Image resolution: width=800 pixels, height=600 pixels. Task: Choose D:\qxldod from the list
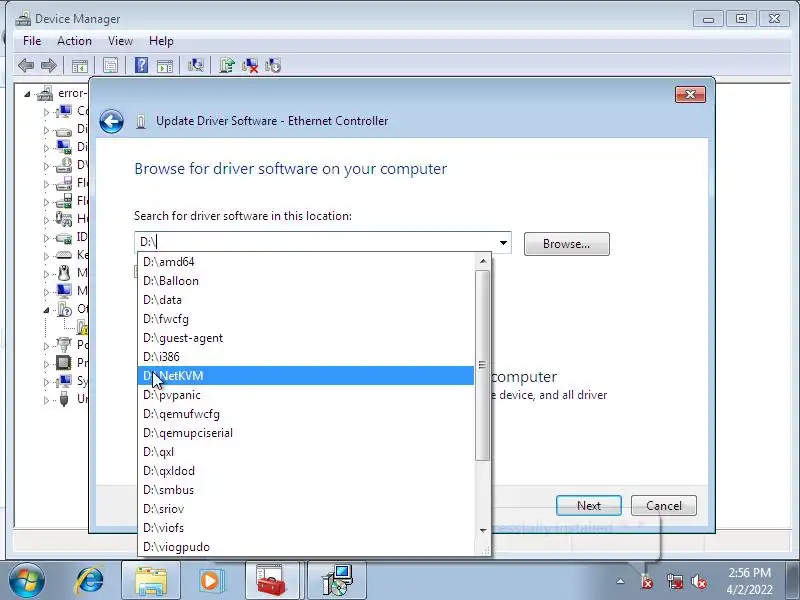click(306, 471)
